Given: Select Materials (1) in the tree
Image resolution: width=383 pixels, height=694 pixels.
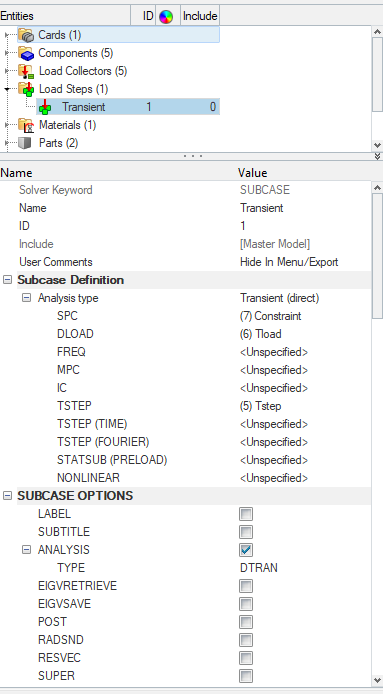Looking at the screenshot, I should (x=67, y=125).
